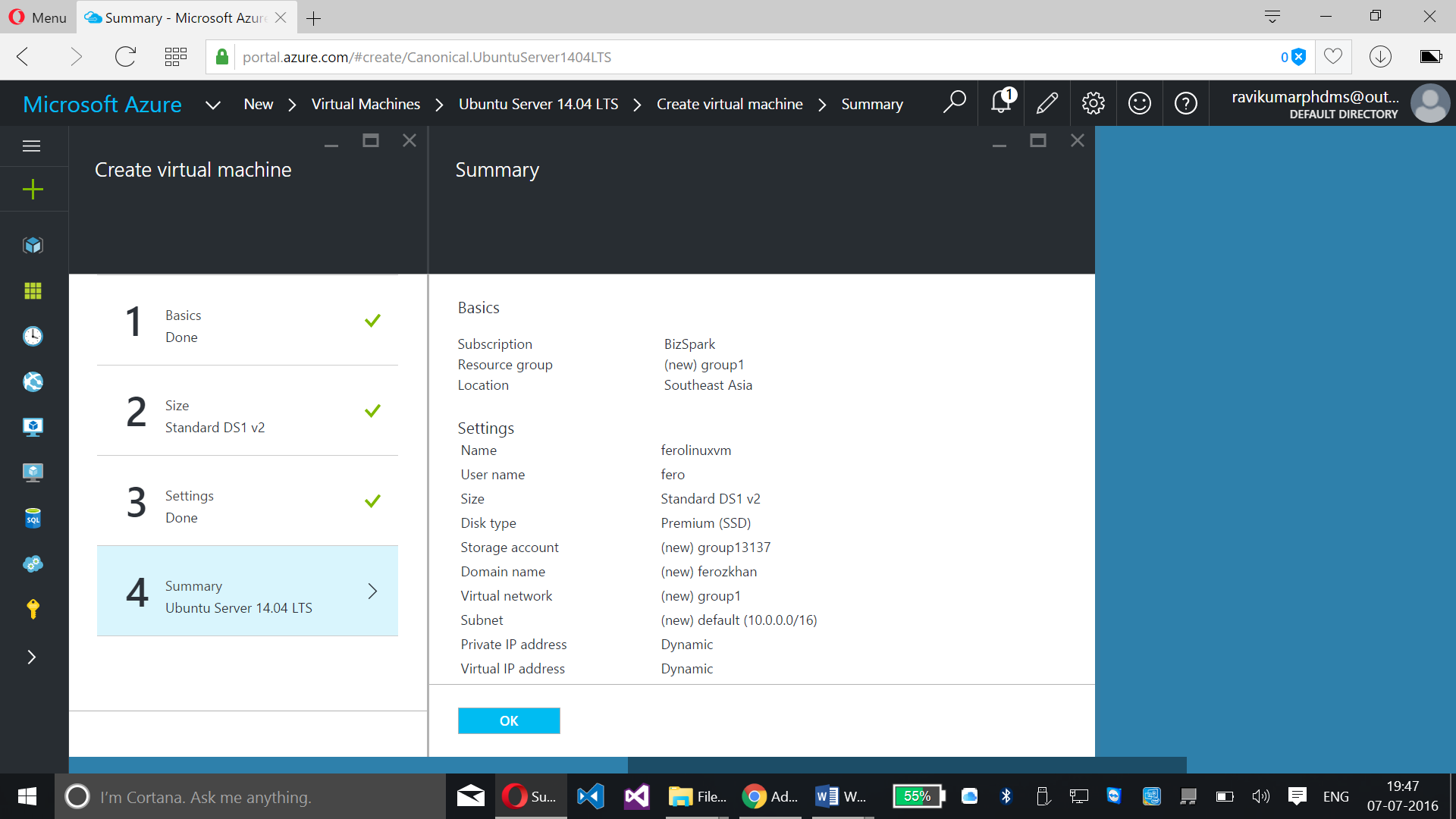The height and width of the screenshot is (819, 1456).
Task: Open Resource groups cube icon in sidebar
Action: point(33,245)
